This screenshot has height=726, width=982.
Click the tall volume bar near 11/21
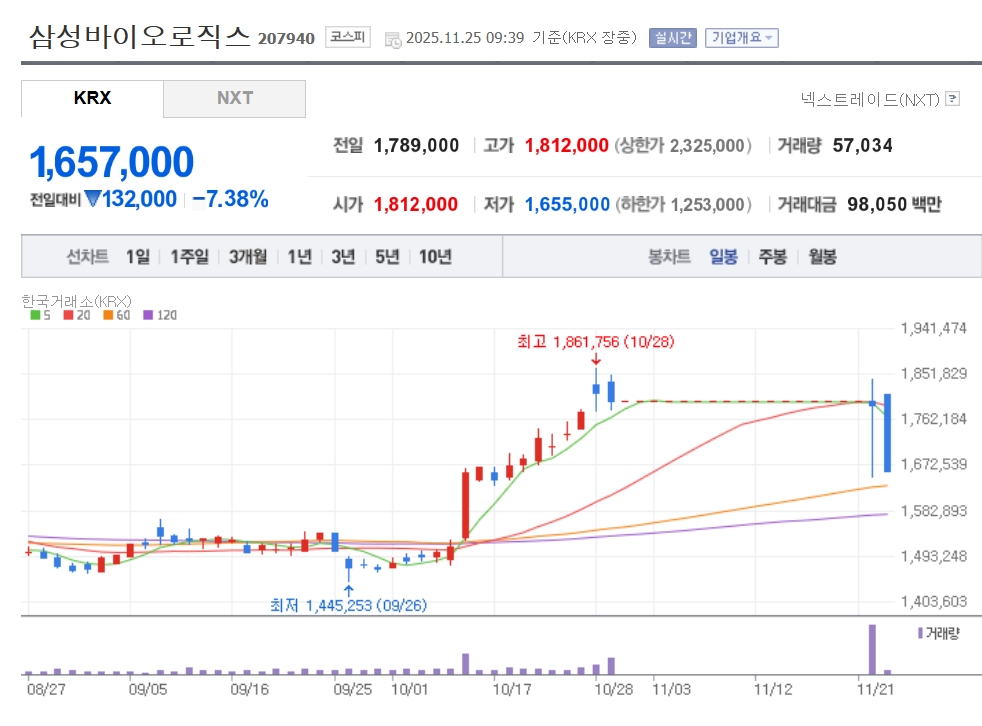tap(871, 649)
